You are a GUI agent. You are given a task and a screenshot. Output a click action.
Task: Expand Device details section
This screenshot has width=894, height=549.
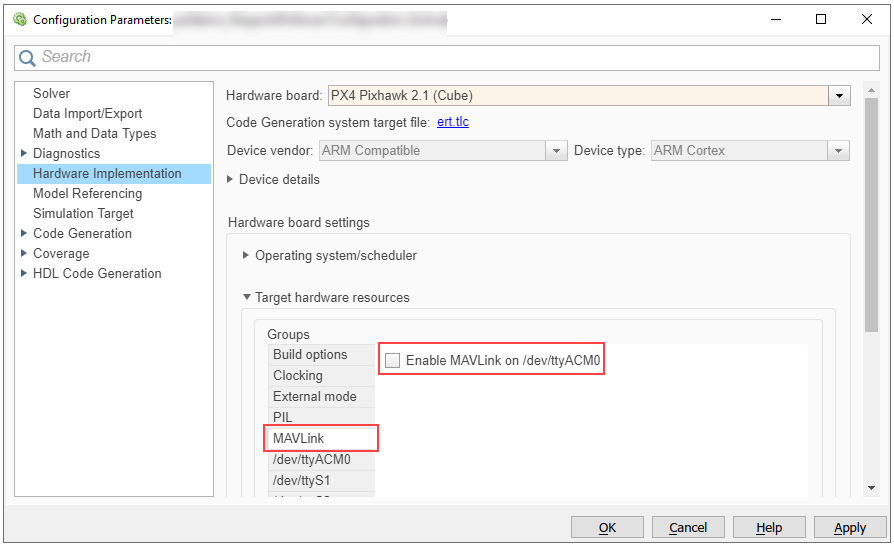(230, 180)
